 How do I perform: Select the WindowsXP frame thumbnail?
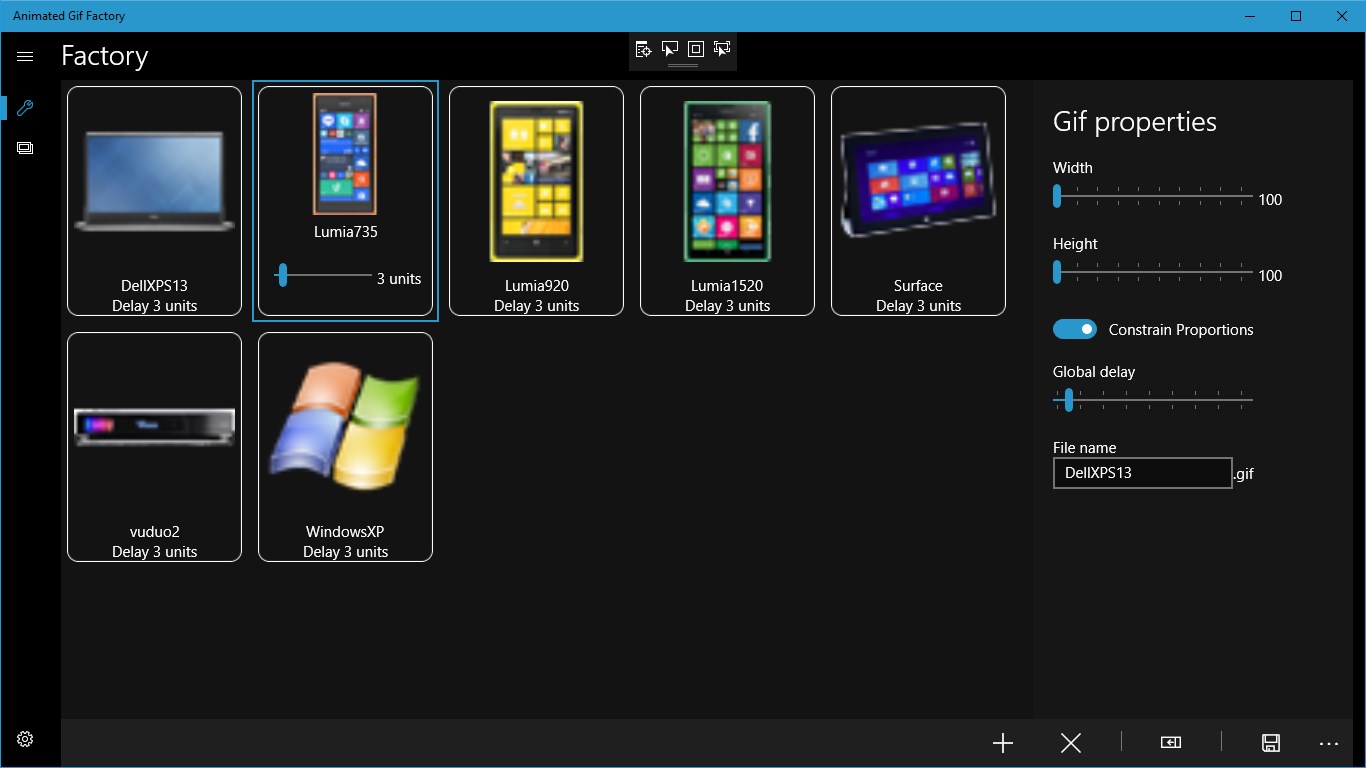pyautogui.click(x=345, y=447)
